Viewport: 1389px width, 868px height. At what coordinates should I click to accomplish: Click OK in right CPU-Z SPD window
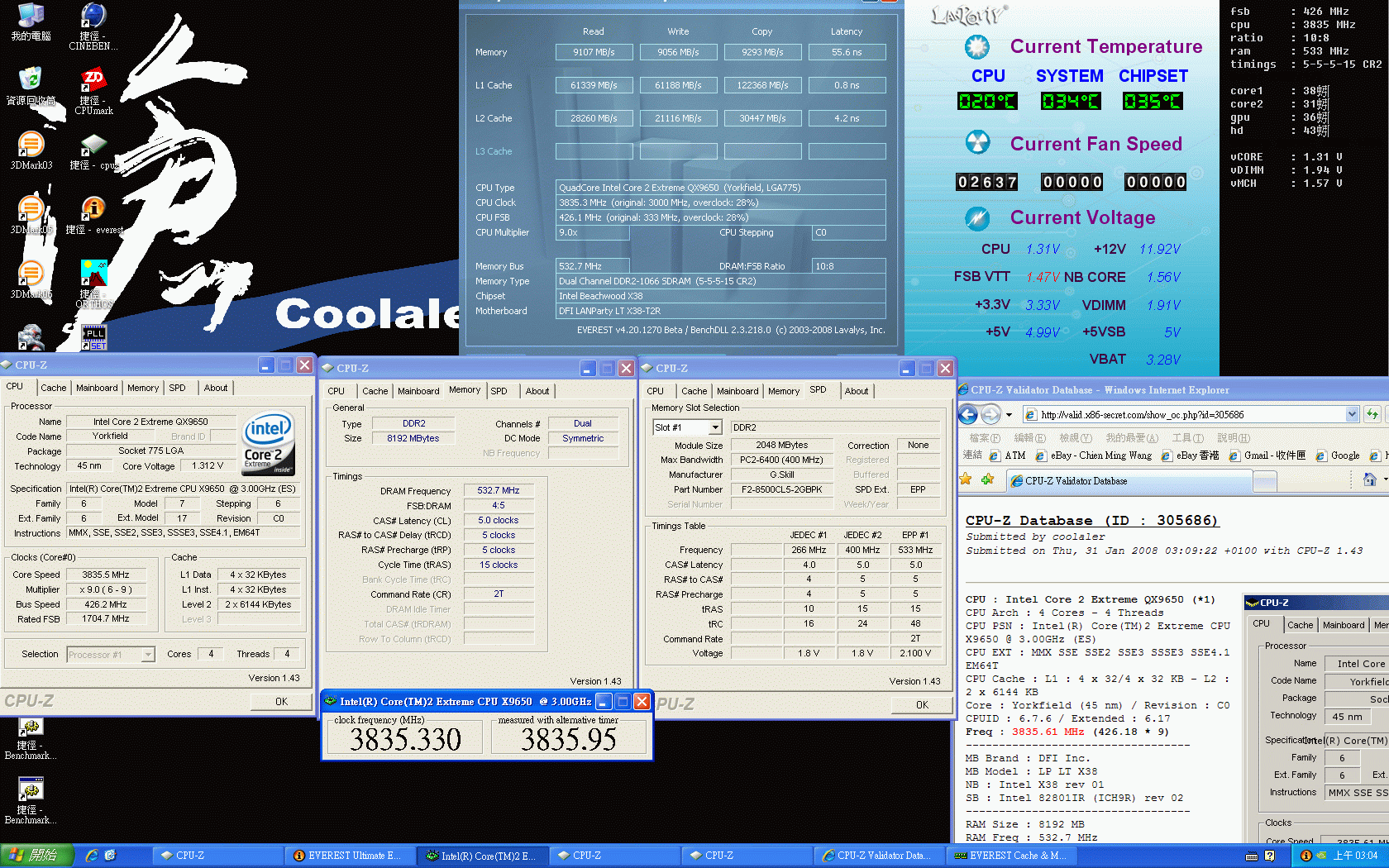922,704
